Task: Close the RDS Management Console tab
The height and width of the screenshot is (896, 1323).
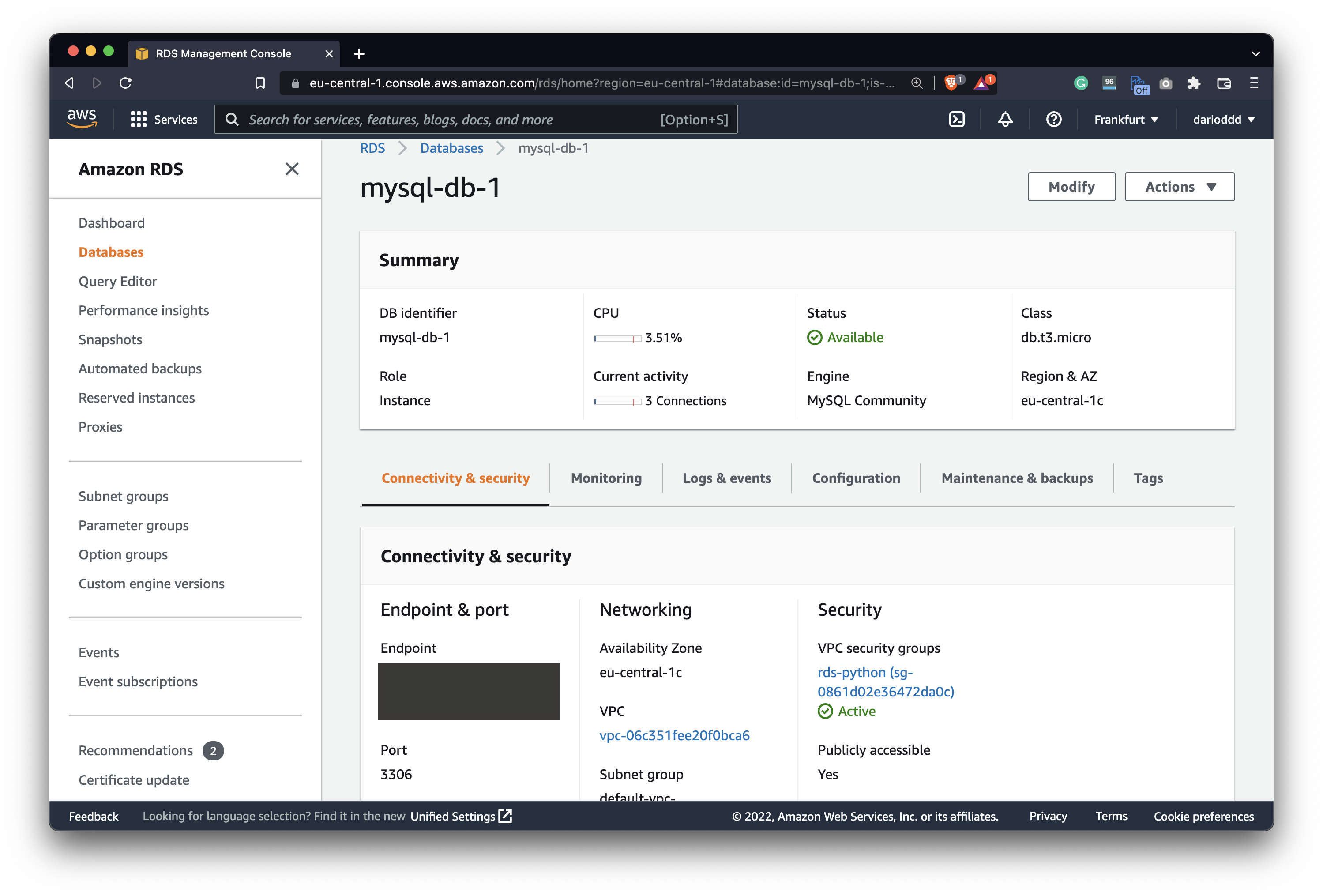Action: pyautogui.click(x=329, y=53)
